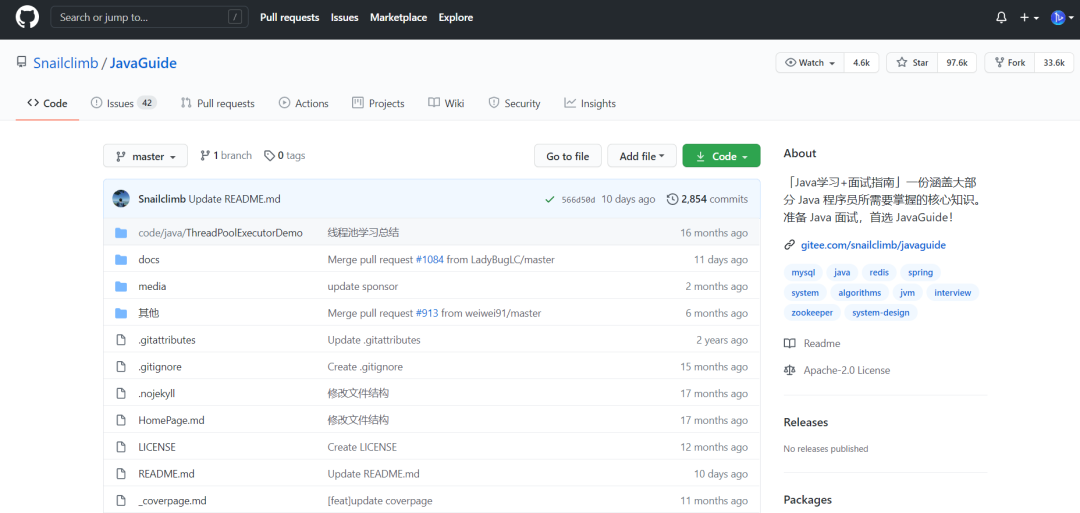The width and height of the screenshot is (1080, 513).
Task: Open the media folder
Action: pyautogui.click(x=152, y=286)
